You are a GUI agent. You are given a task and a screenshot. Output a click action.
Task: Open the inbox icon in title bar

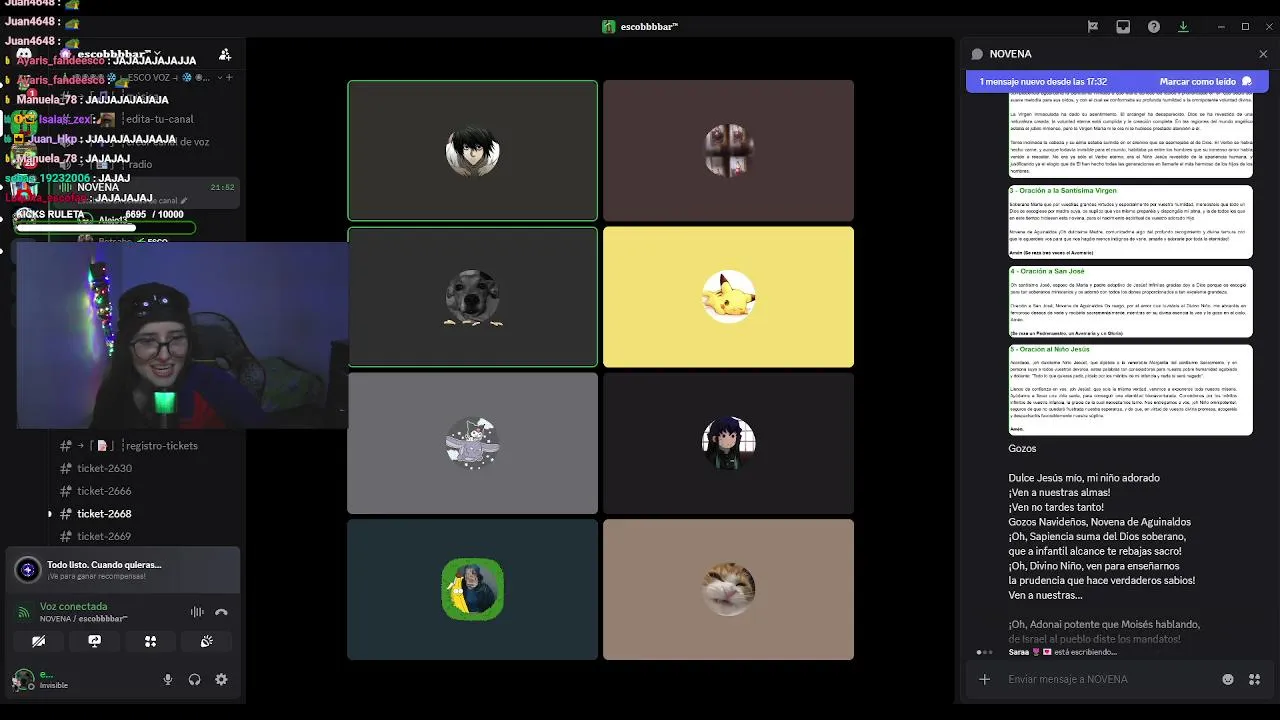[x=1123, y=27]
